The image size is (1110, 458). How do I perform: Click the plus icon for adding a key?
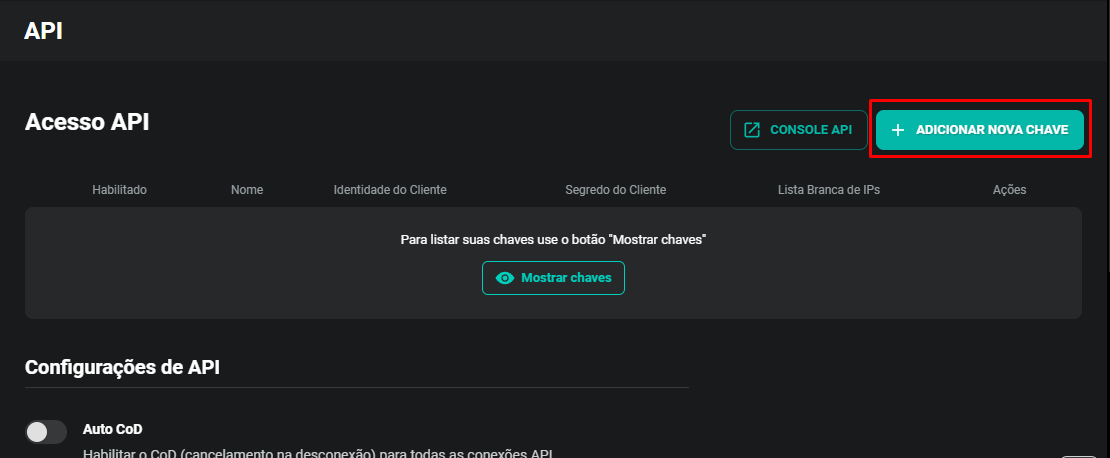point(897,130)
